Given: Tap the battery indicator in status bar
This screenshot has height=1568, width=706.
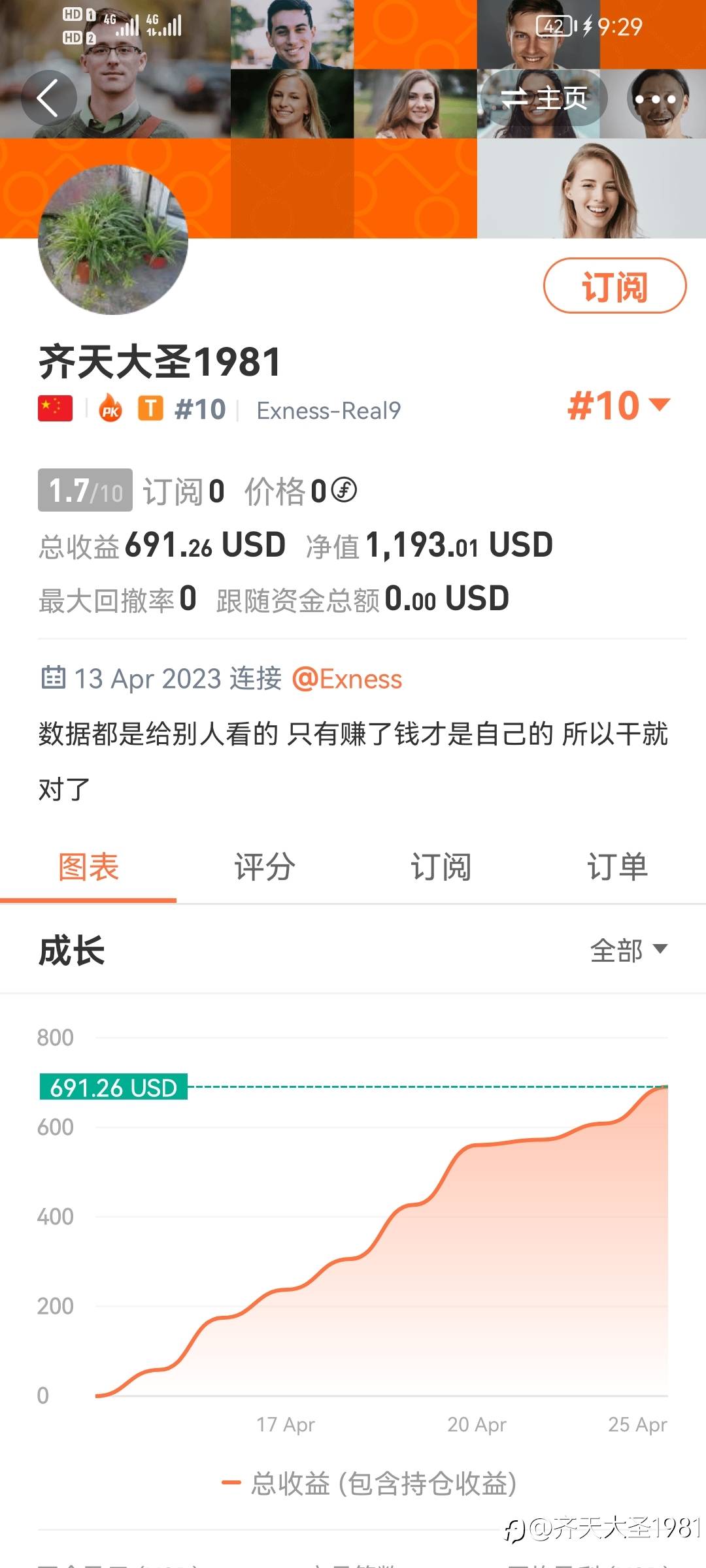Looking at the screenshot, I should click(556, 26).
